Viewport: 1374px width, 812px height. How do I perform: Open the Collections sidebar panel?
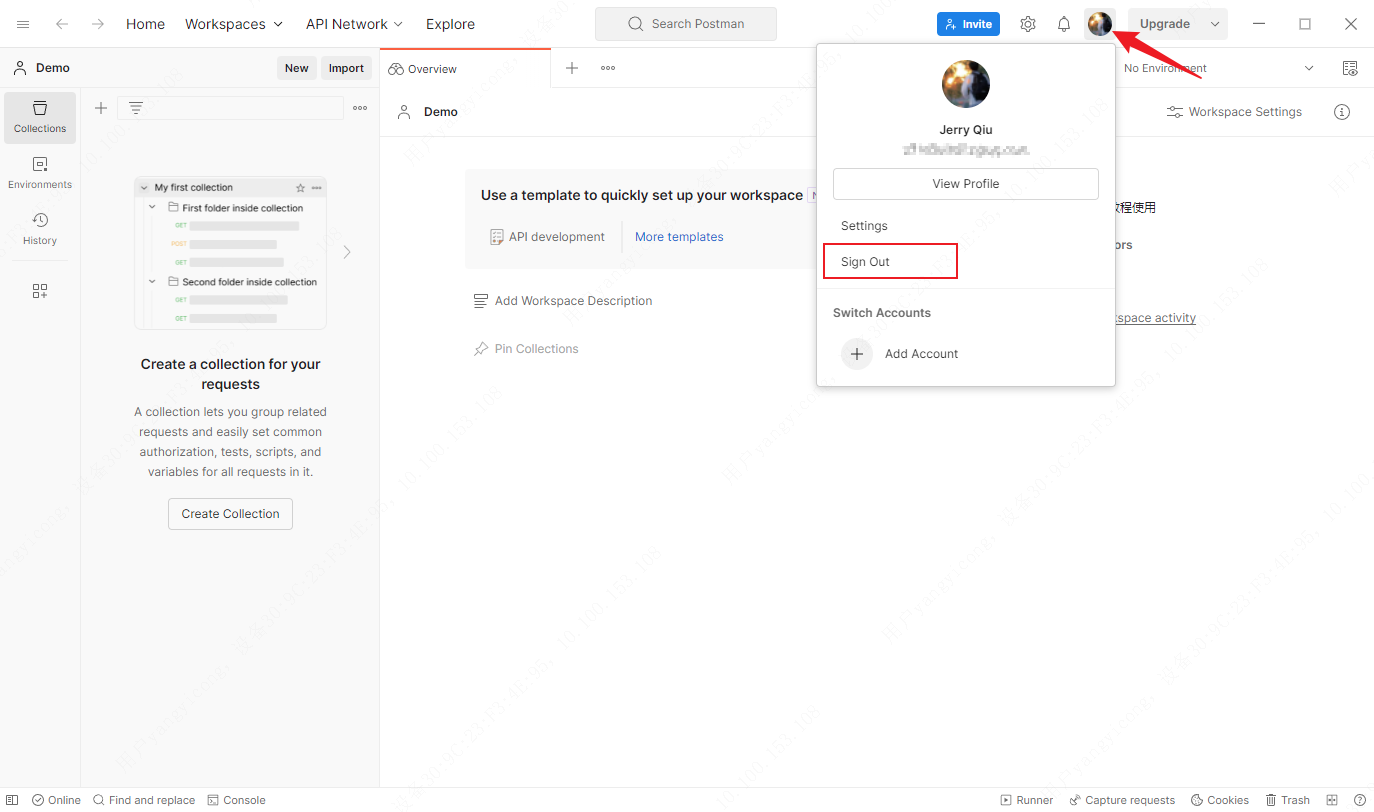click(x=40, y=117)
